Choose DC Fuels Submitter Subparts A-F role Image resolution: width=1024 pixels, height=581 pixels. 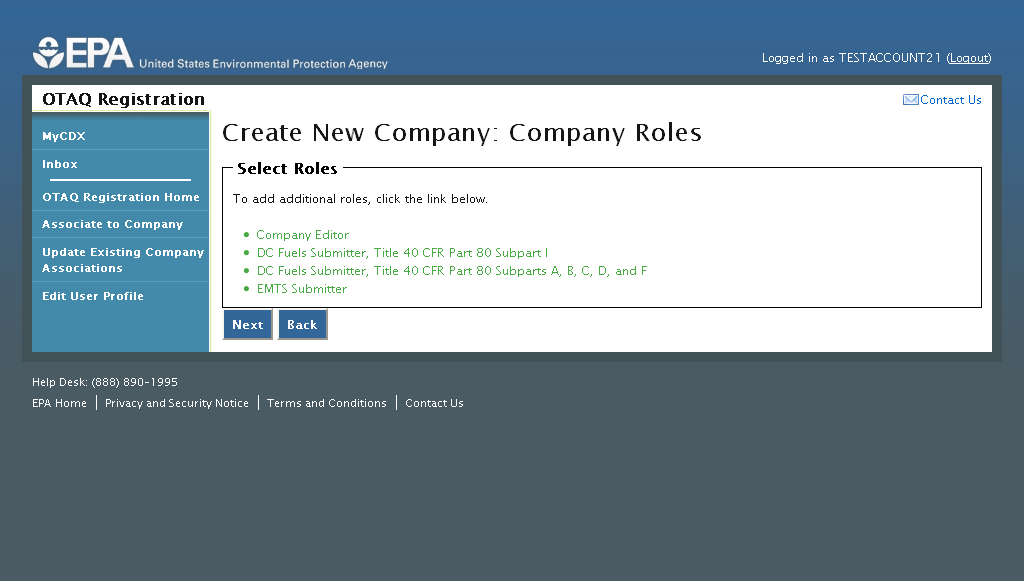[x=452, y=271]
